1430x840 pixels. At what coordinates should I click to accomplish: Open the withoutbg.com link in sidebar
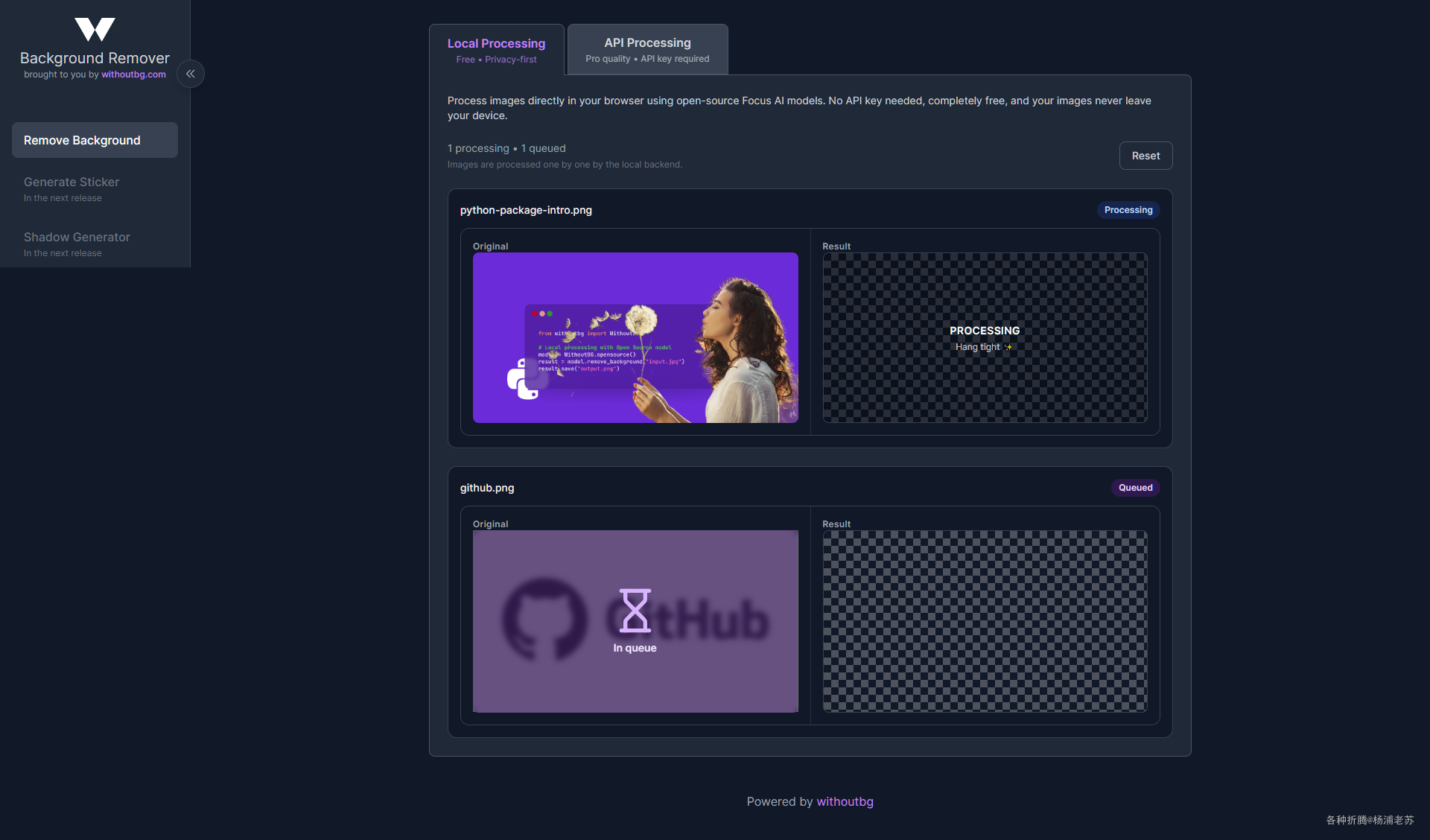(133, 74)
